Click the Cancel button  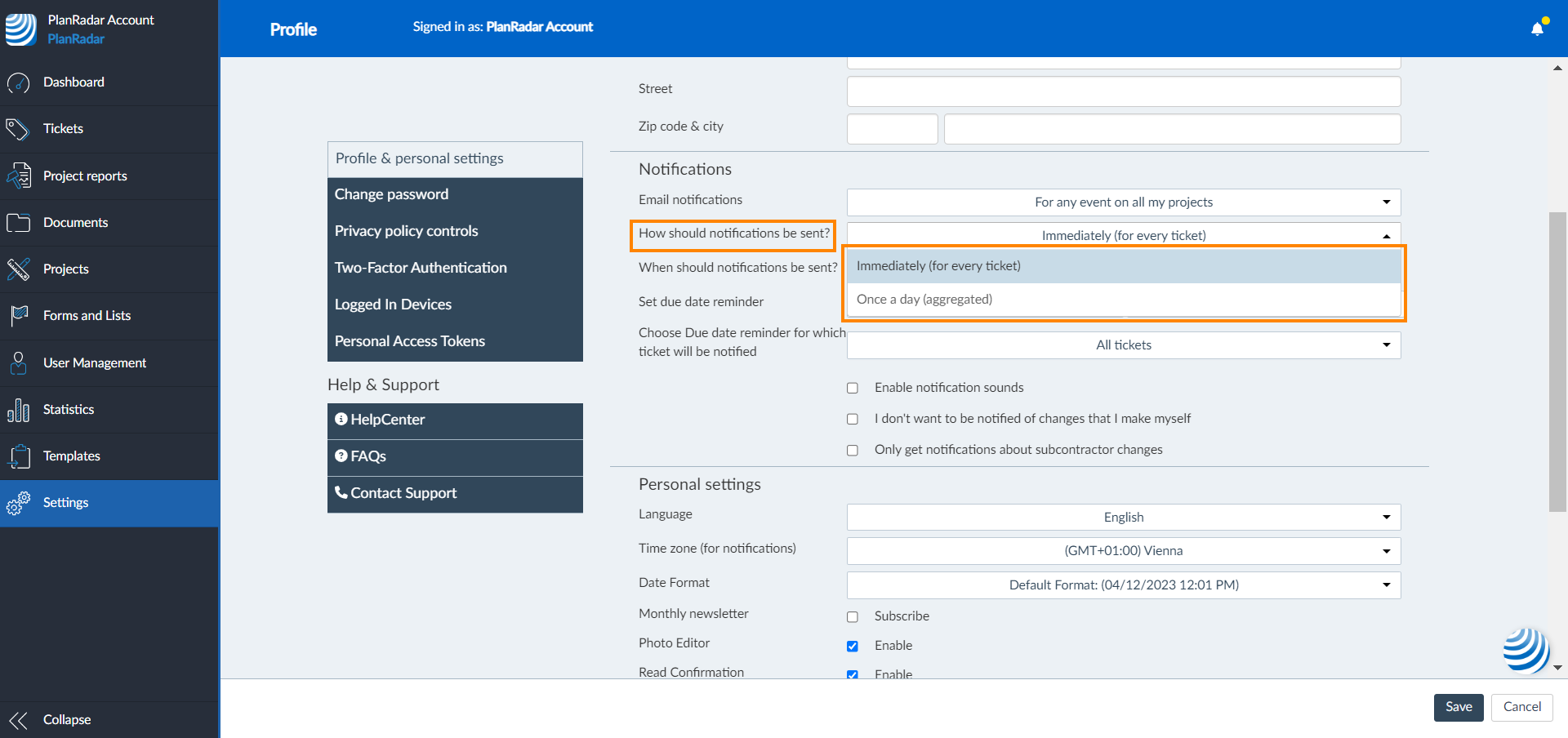tap(1521, 707)
